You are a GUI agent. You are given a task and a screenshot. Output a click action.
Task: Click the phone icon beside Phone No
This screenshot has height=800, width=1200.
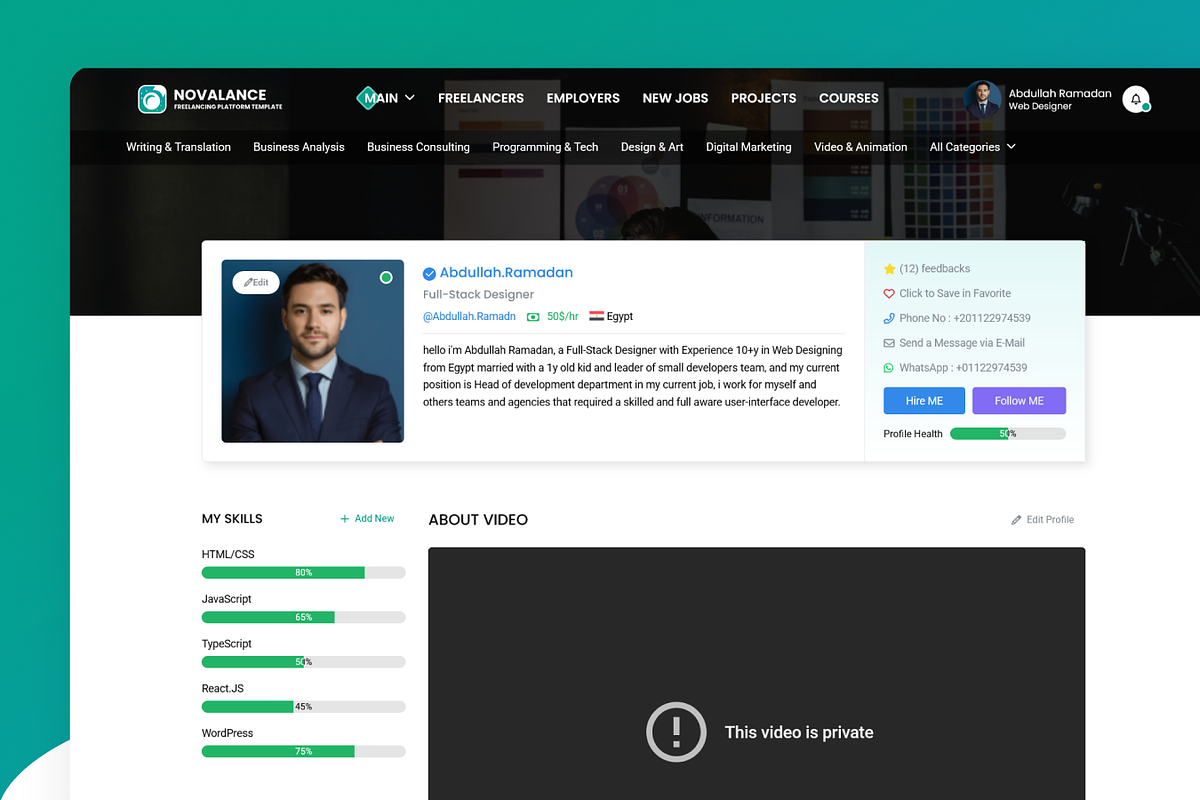click(x=889, y=318)
